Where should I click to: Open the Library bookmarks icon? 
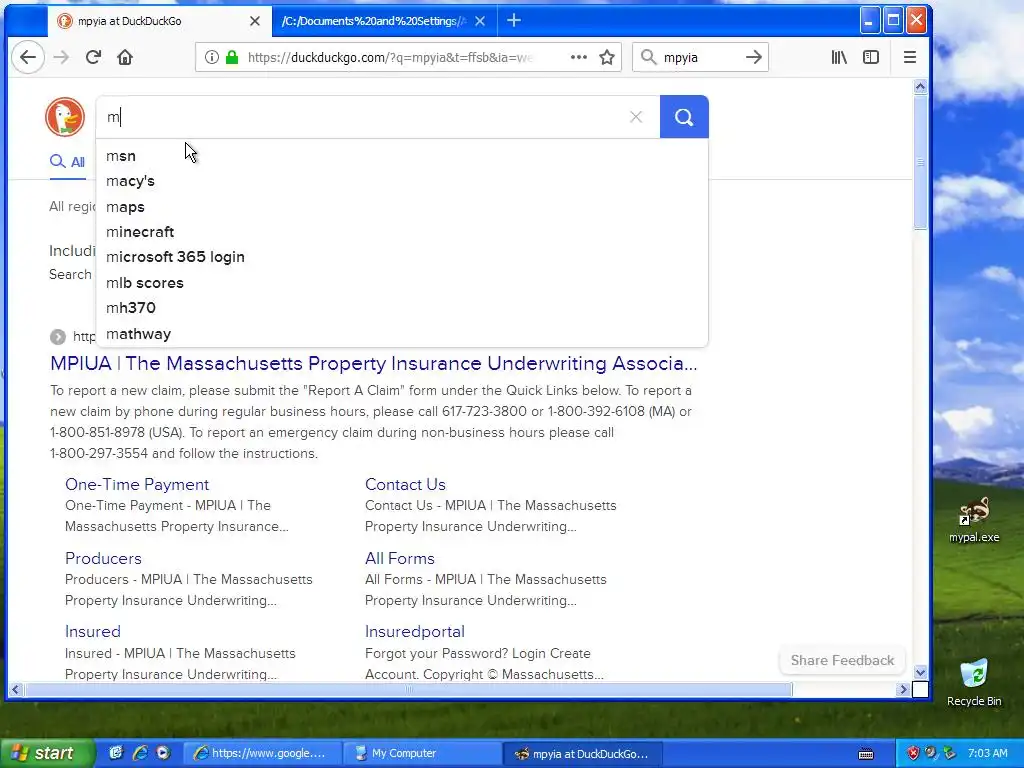point(839,57)
